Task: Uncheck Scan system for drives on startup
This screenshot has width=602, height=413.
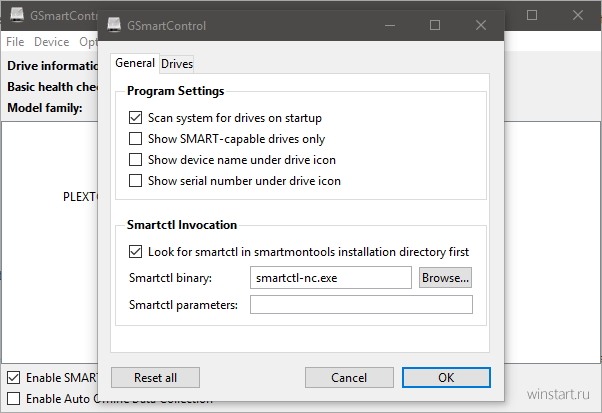Action: (x=136, y=117)
